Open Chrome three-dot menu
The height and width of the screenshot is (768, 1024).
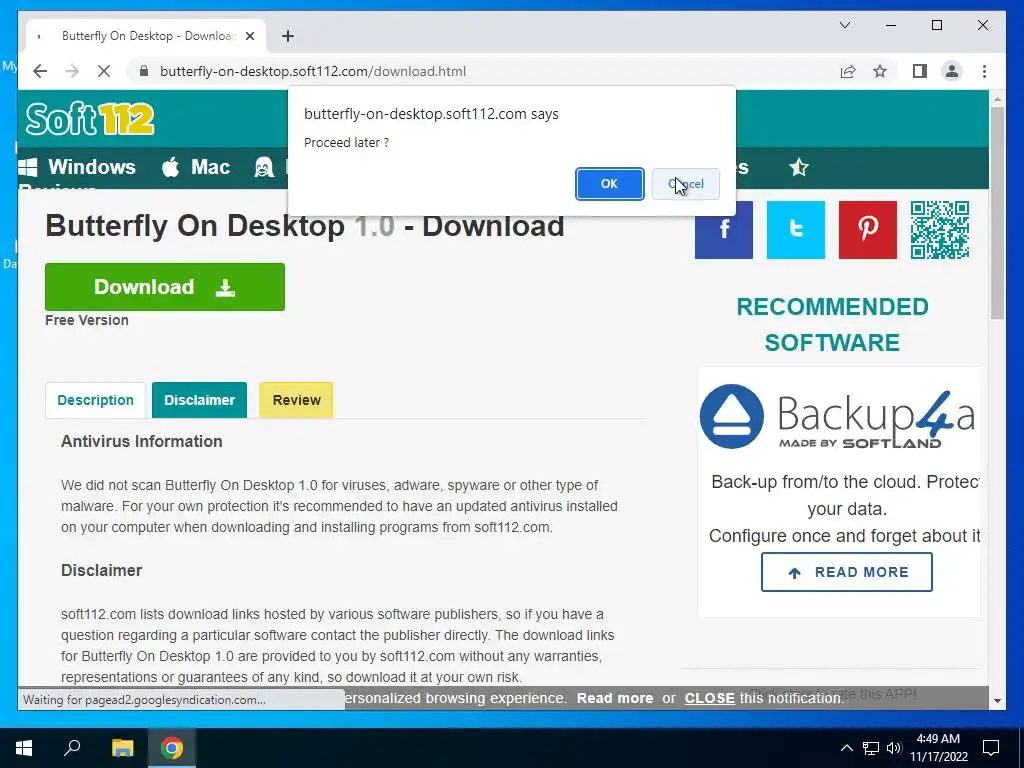pyautogui.click(x=984, y=71)
